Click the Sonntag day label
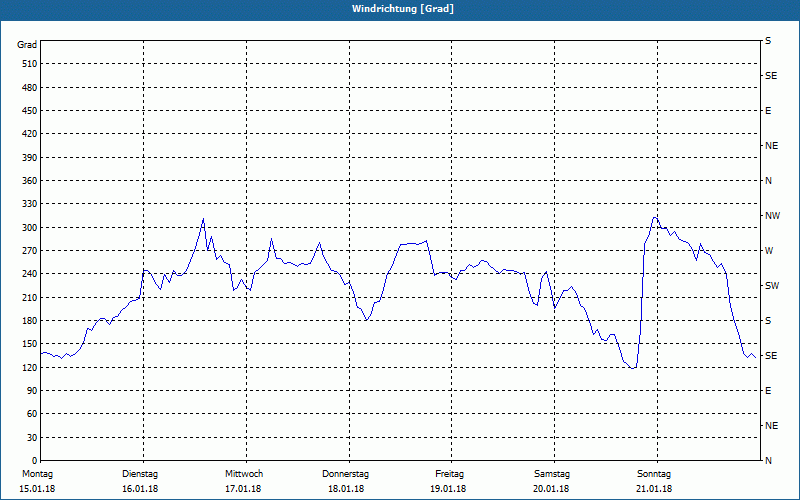Image resolution: width=800 pixels, height=500 pixels. [654, 474]
